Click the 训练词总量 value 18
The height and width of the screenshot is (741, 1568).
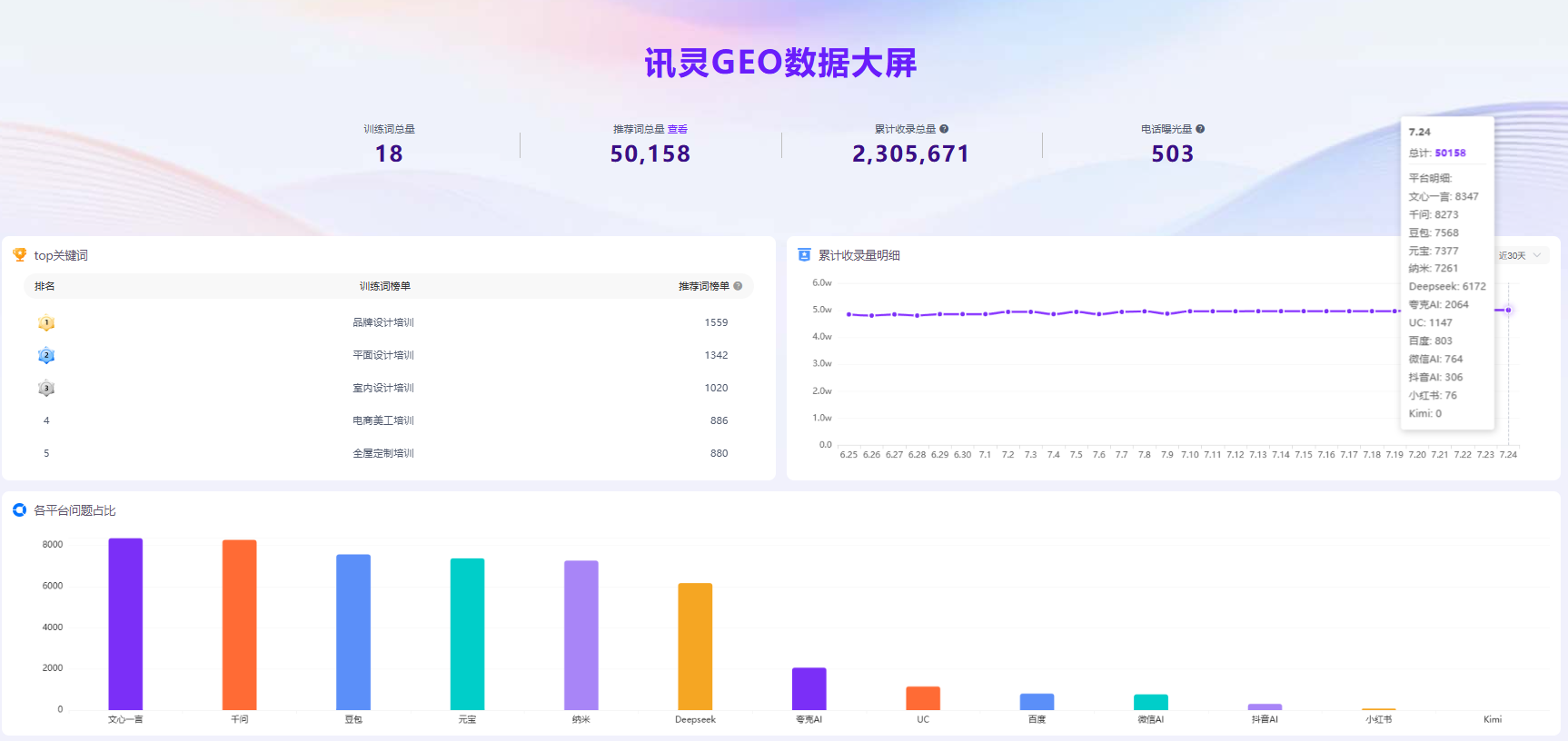click(x=389, y=153)
